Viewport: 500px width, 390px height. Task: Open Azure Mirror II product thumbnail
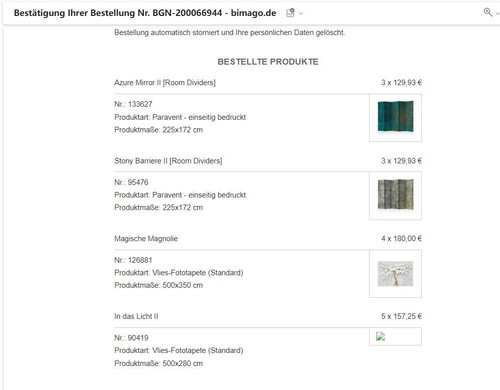(395, 117)
